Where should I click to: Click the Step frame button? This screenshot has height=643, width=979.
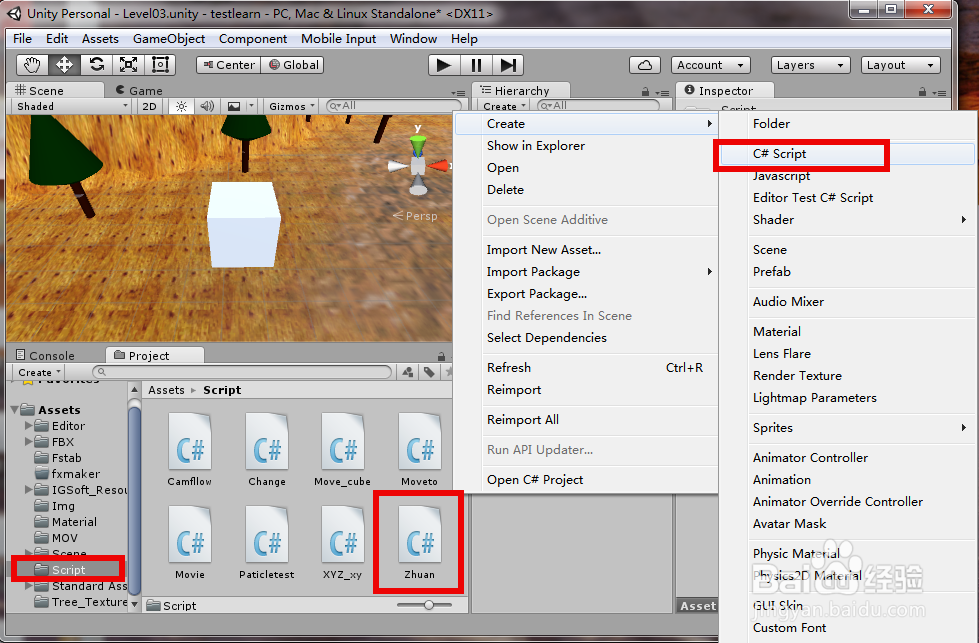pyautogui.click(x=508, y=65)
